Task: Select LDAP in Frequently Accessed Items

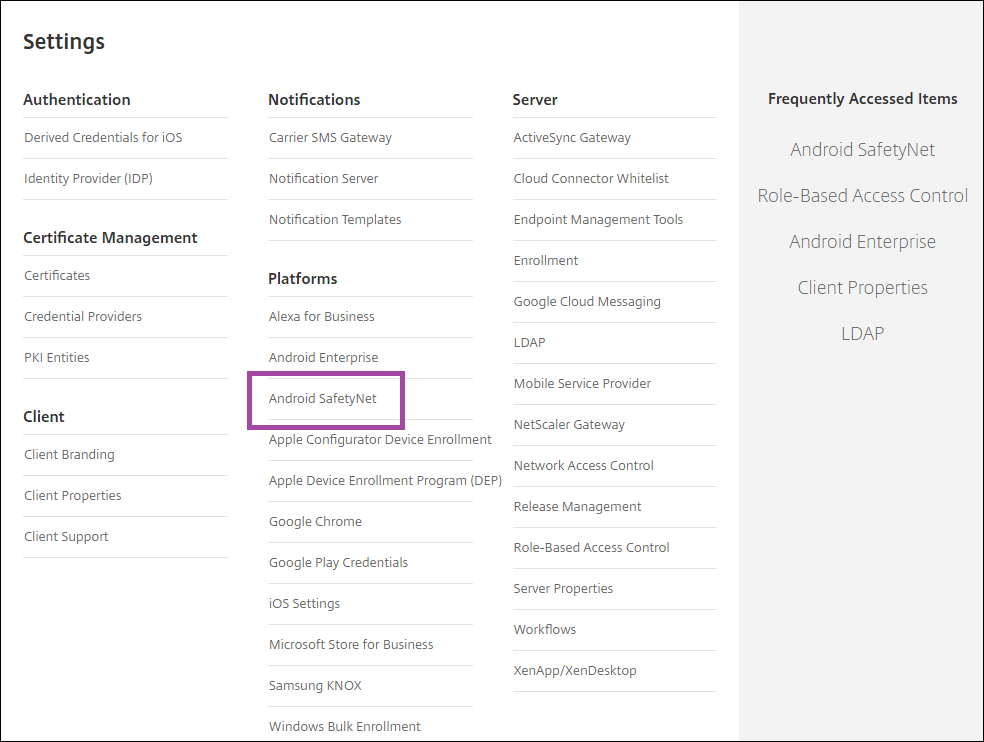Action: coord(862,334)
